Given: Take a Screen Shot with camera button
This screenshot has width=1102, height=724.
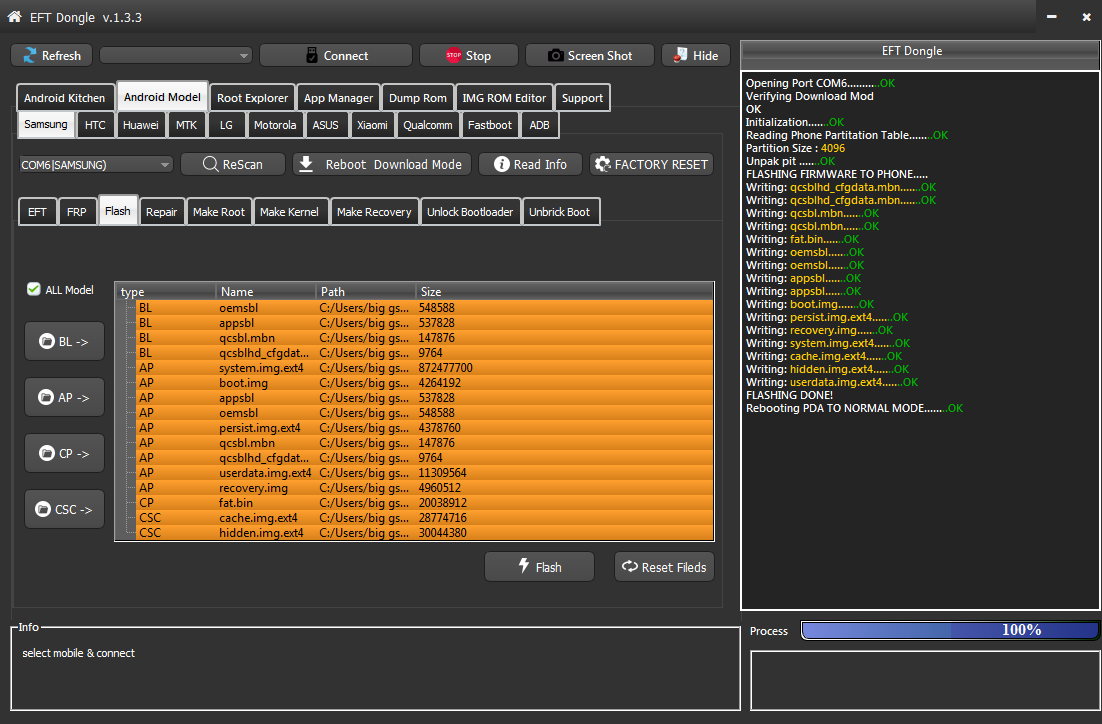Looking at the screenshot, I should pos(590,56).
